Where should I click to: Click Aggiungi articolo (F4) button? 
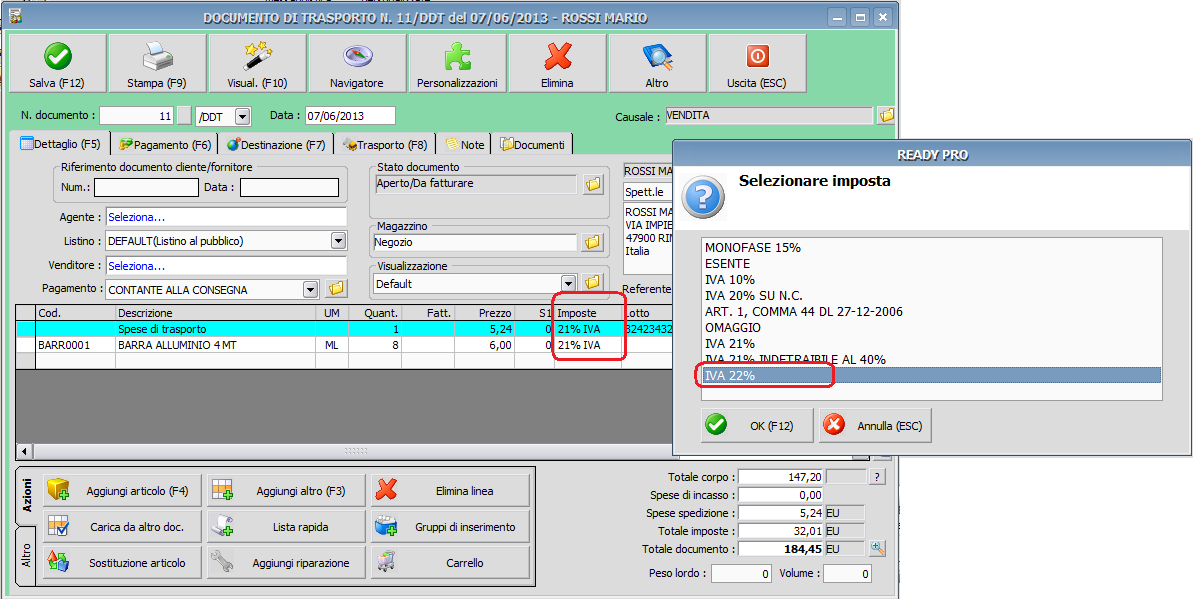[123, 491]
